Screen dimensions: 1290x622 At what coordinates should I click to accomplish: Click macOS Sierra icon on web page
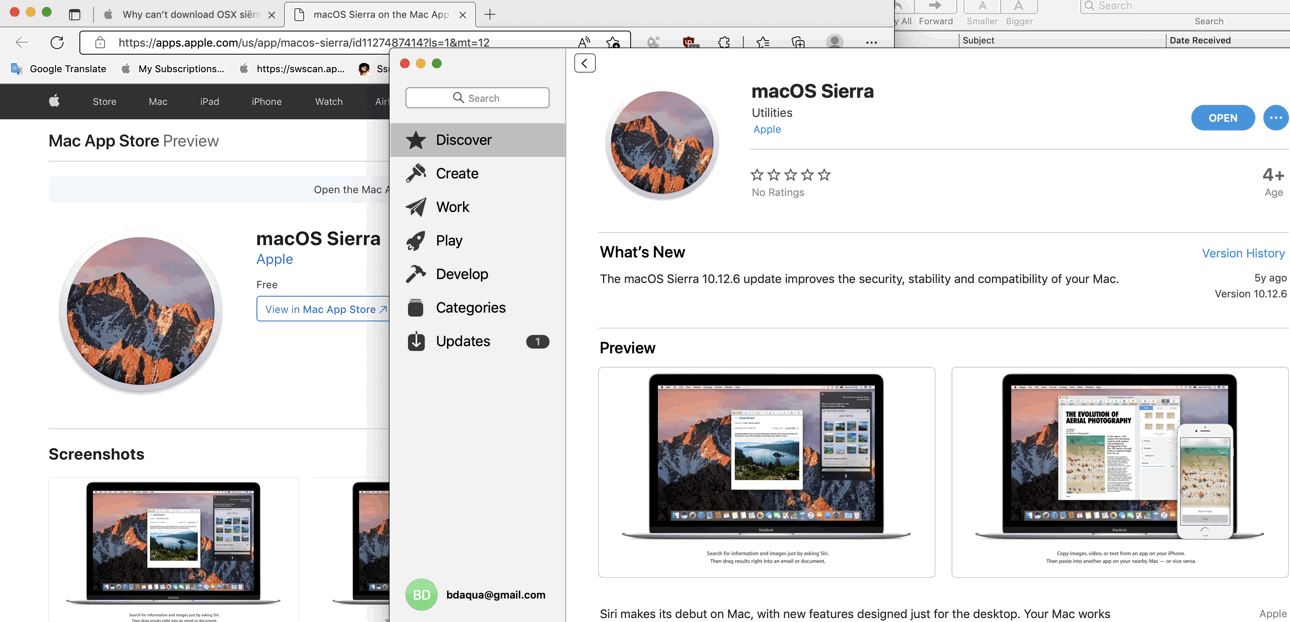click(x=141, y=312)
